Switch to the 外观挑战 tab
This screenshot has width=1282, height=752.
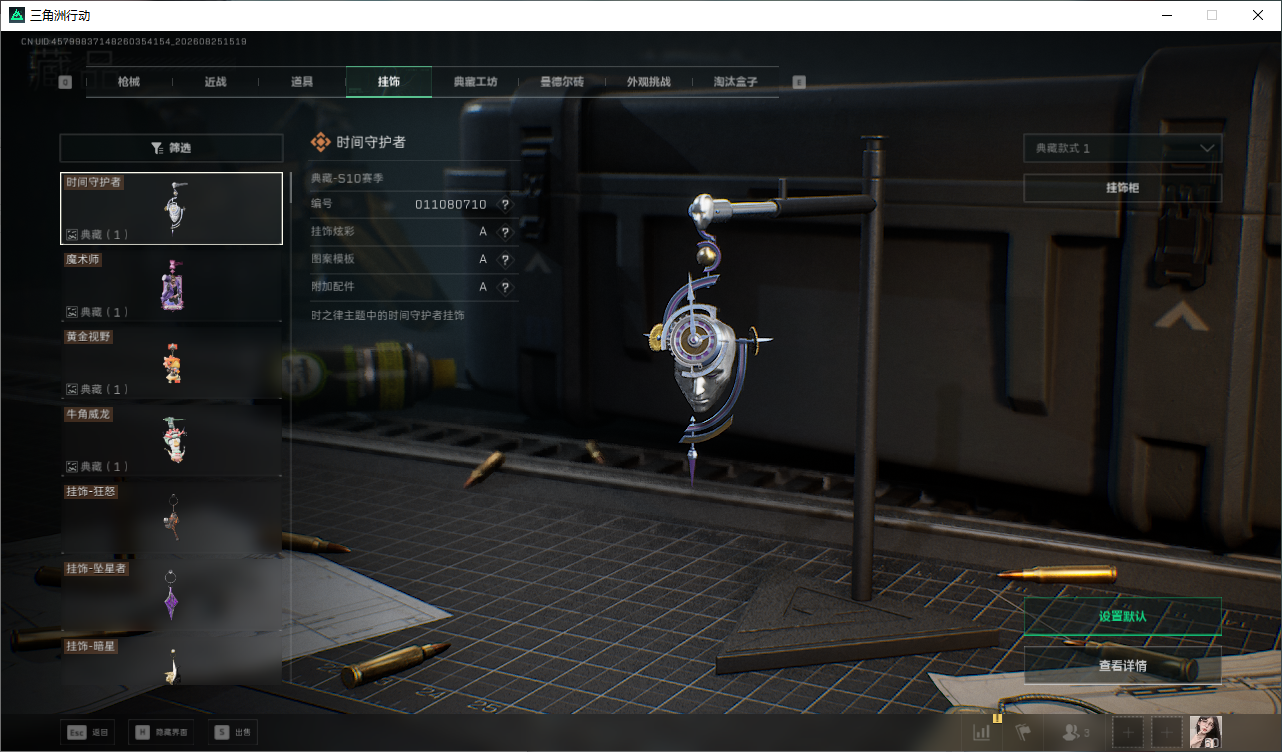649,82
